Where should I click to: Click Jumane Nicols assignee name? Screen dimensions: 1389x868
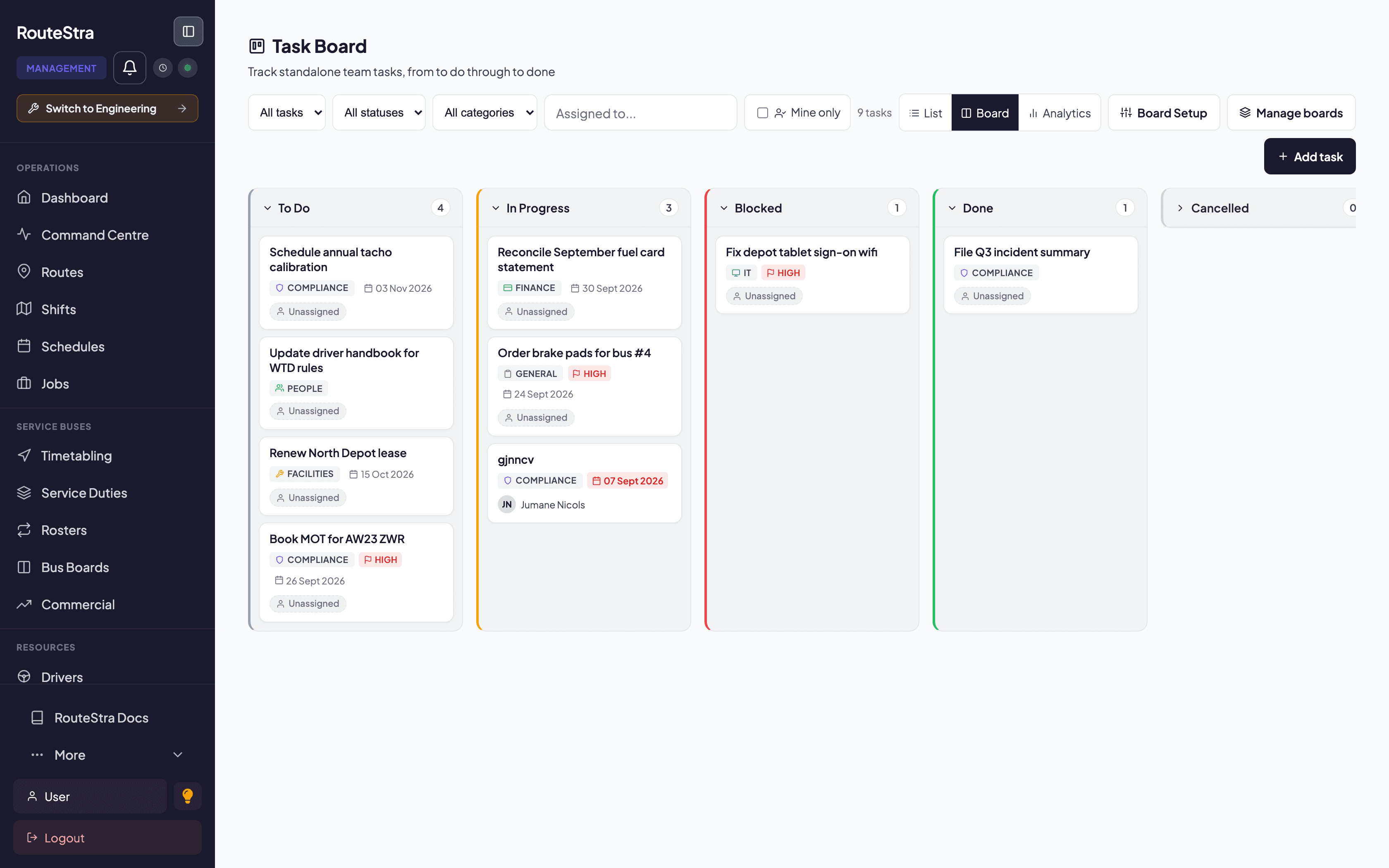point(553,505)
